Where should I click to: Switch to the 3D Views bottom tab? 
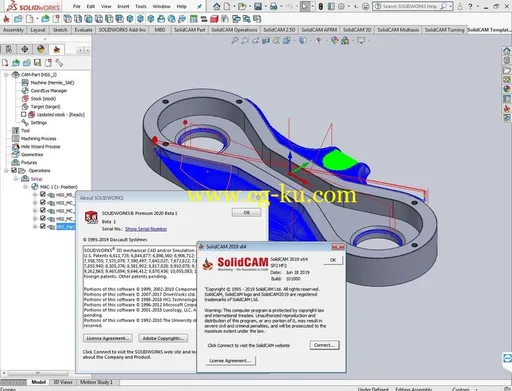coord(63,382)
